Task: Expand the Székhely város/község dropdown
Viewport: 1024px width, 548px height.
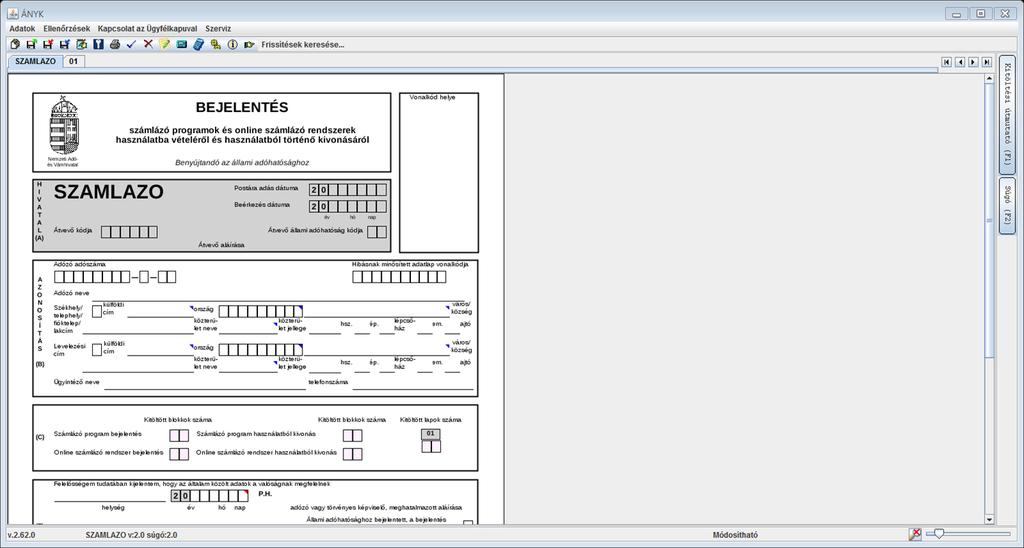Action: (x=447, y=307)
